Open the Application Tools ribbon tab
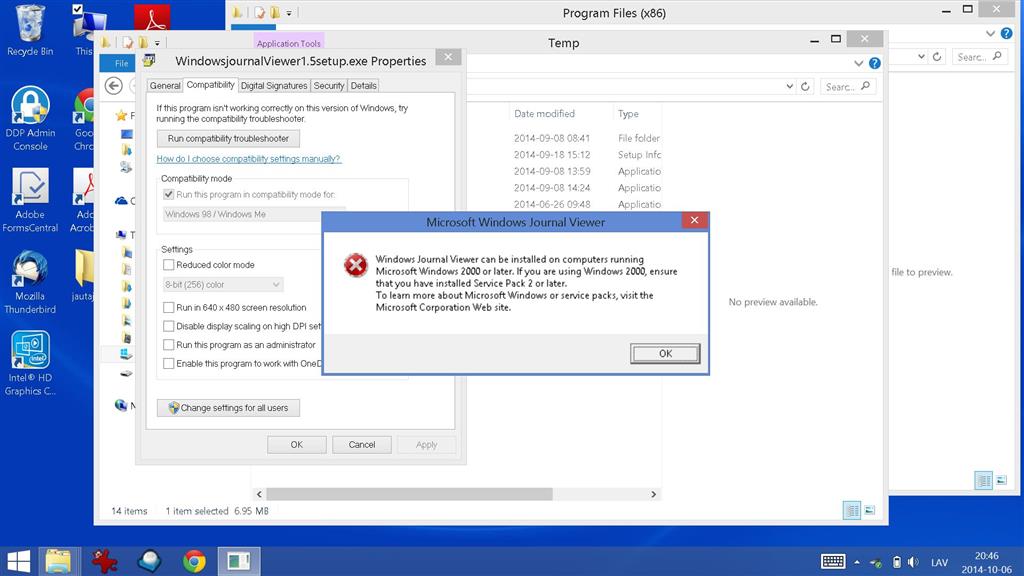This screenshot has height=576, width=1024. pyautogui.click(x=288, y=43)
